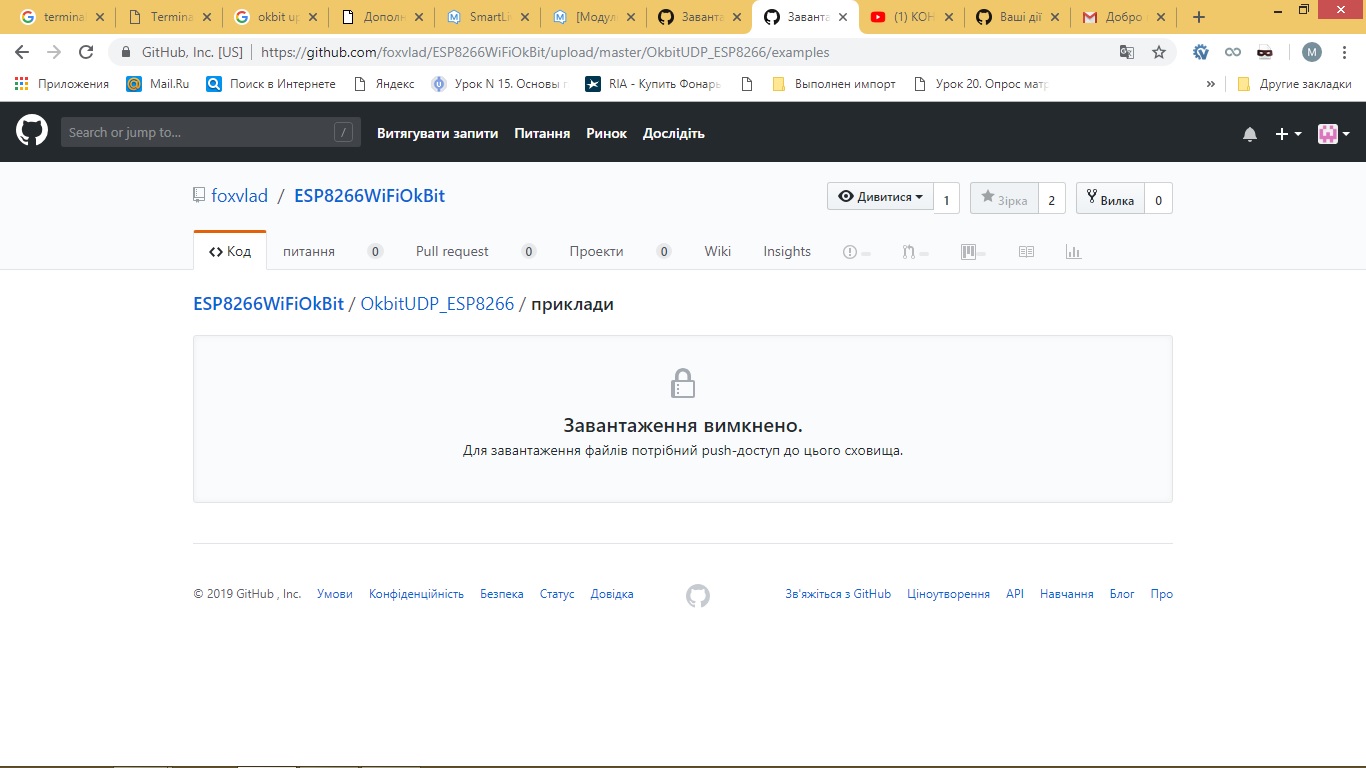Open the plus sign create-new dropdown
The image size is (1366, 768).
click(1283, 131)
